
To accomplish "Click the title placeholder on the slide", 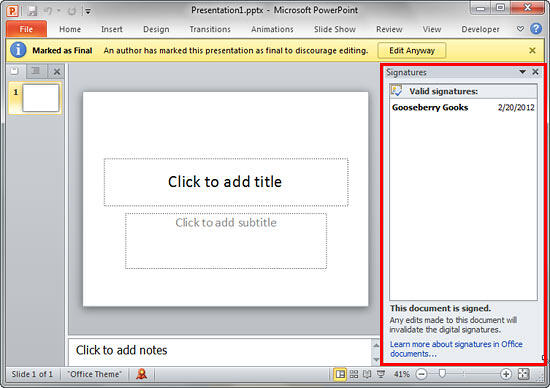I will [x=226, y=182].
